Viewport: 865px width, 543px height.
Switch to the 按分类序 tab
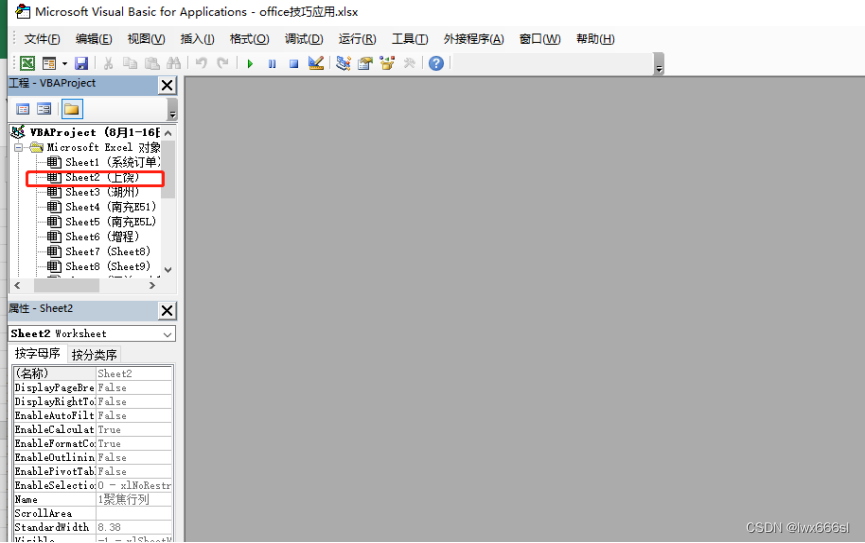(94, 354)
